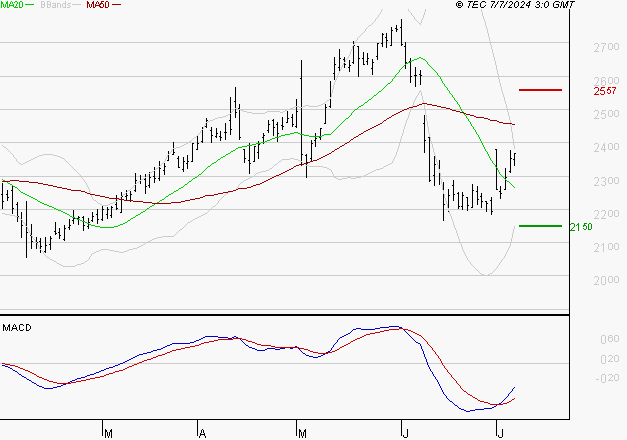
Task: Click the last J month marker on time axis
Action: coord(500,434)
